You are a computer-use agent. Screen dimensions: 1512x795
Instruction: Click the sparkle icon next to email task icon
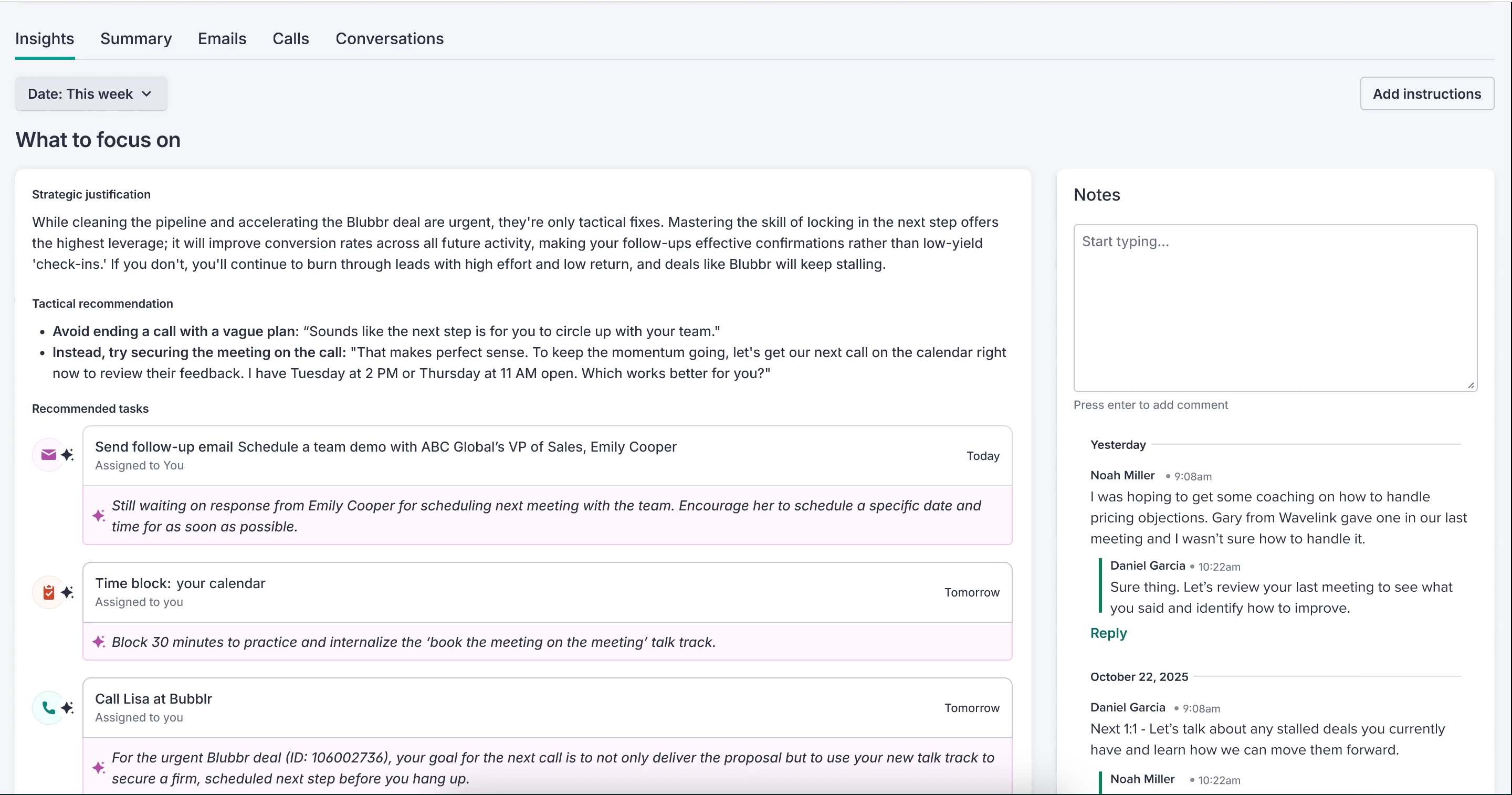[x=68, y=455]
